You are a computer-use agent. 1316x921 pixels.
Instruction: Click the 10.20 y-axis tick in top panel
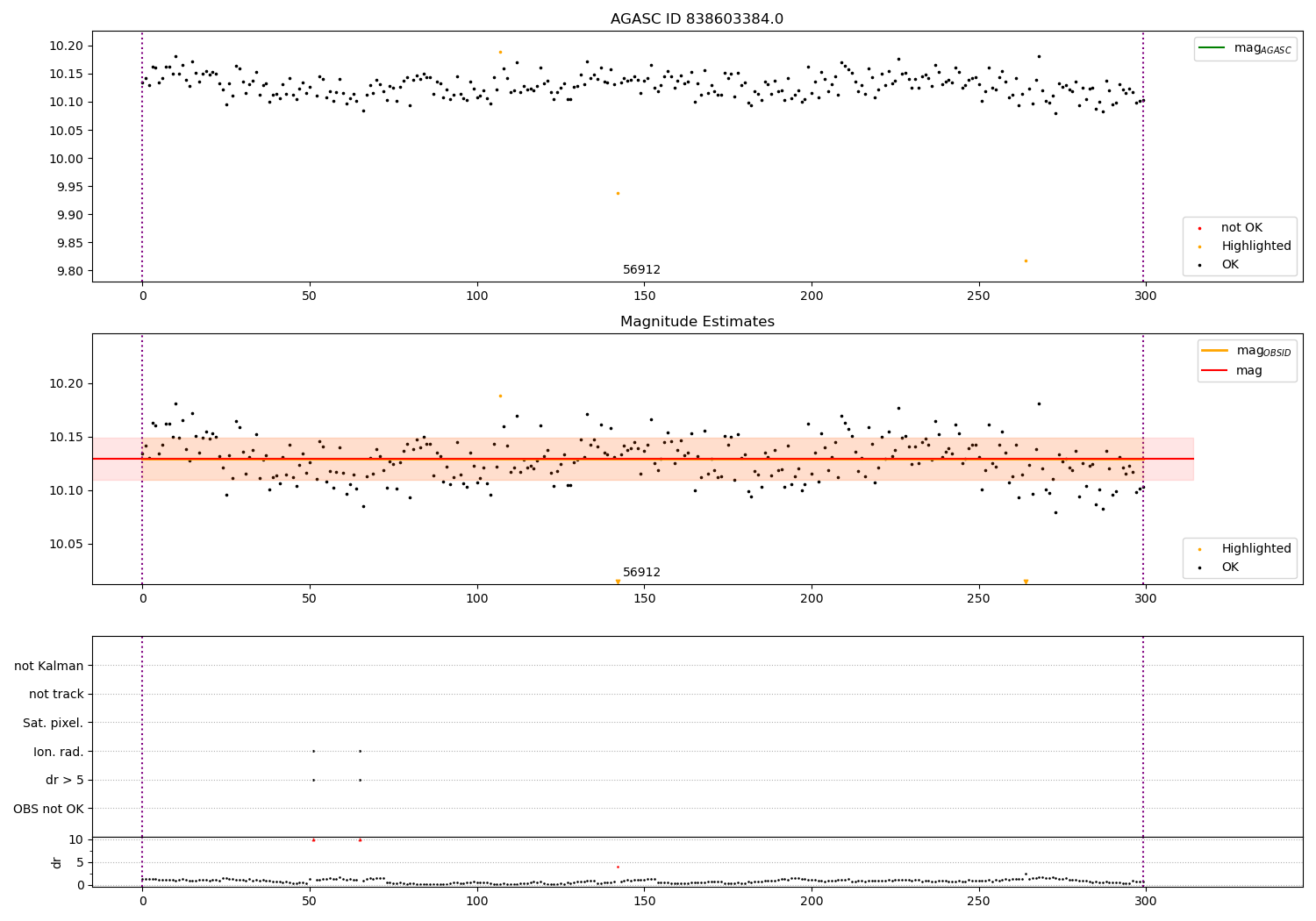(x=65, y=46)
